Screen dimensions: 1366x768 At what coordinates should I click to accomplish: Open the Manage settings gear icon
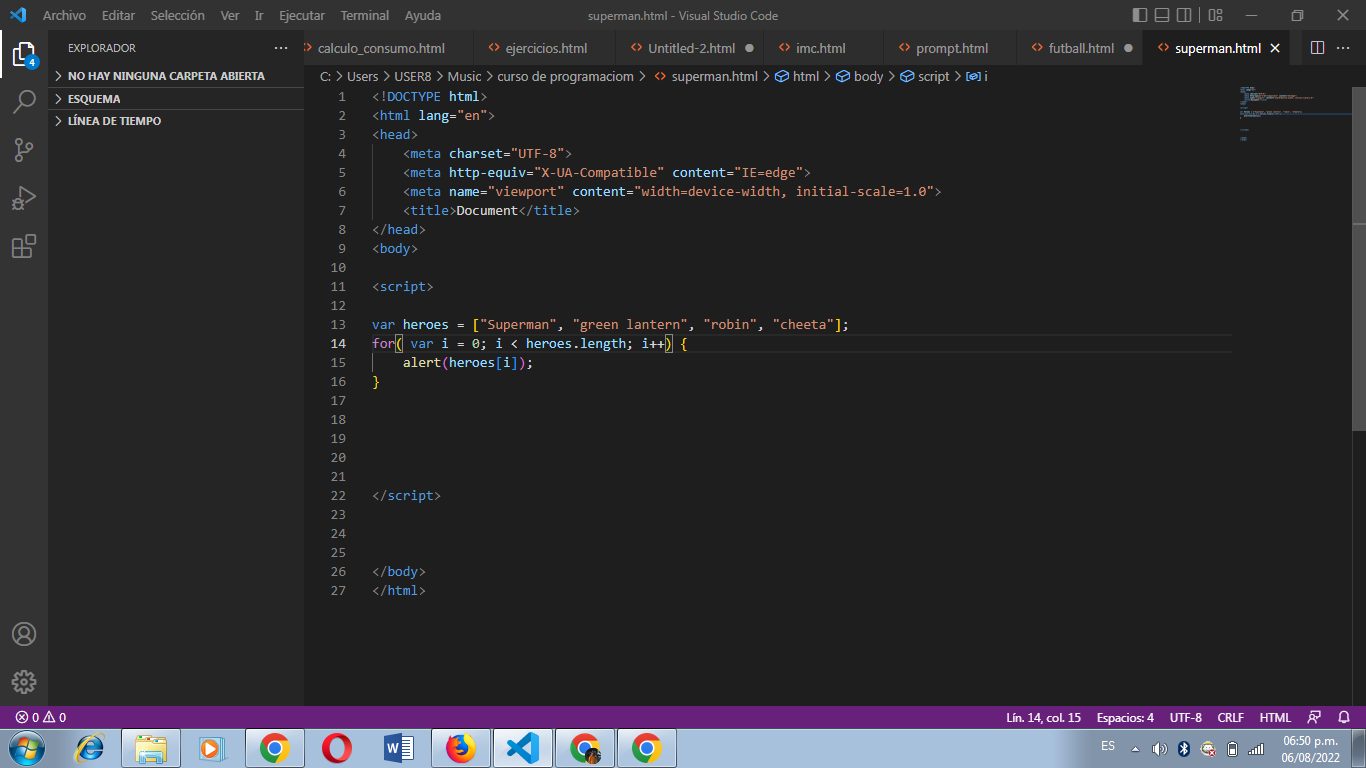(24, 682)
